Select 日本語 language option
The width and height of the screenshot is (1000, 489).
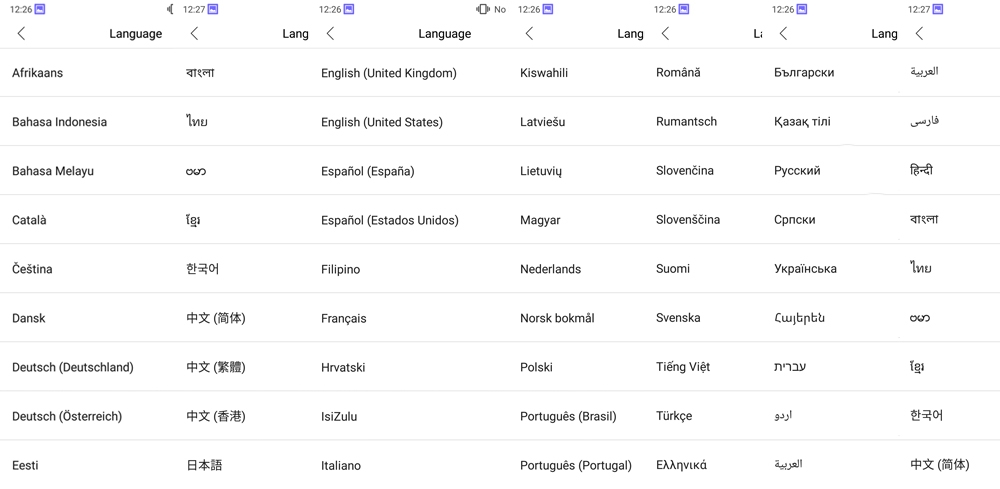pos(204,465)
